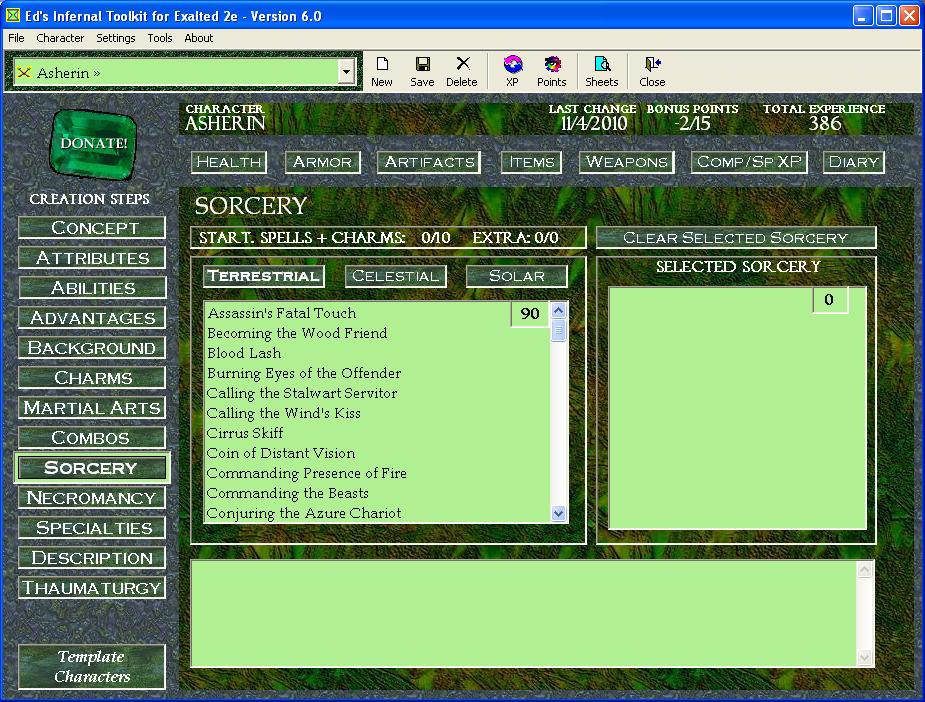The height and width of the screenshot is (702, 925).
Task: Go to the Abilities creation step
Action: click(92, 288)
